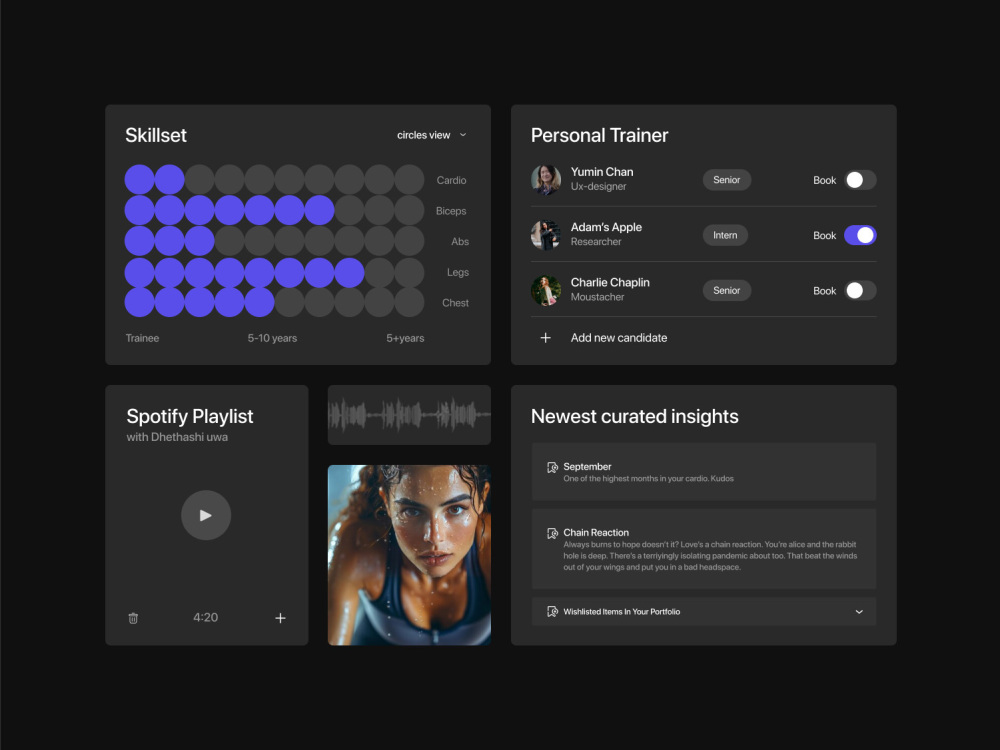This screenshot has height=750, width=1000.
Task: Open the Chain Reaction insight card
Action: point(703,549)
